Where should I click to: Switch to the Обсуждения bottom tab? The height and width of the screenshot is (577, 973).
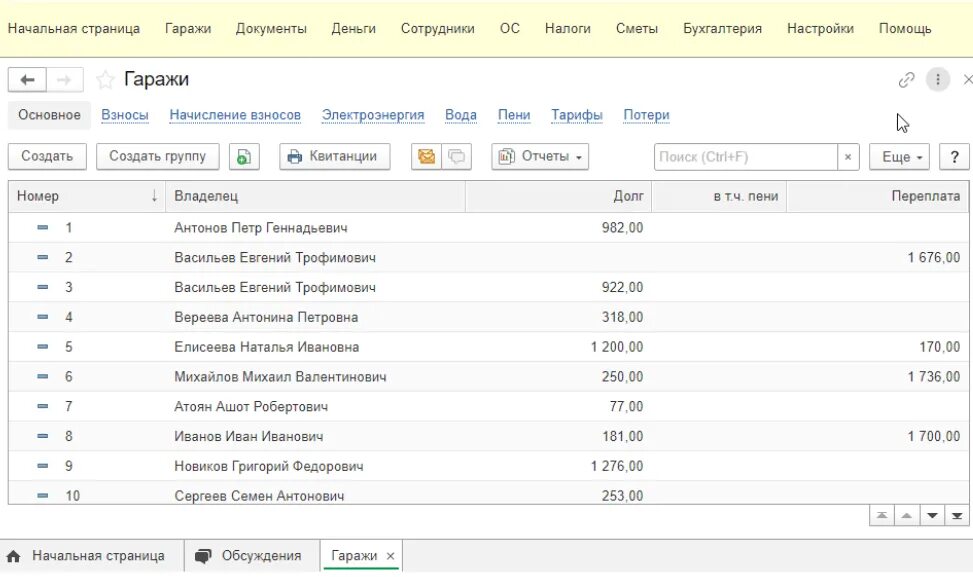coord(252,556)
